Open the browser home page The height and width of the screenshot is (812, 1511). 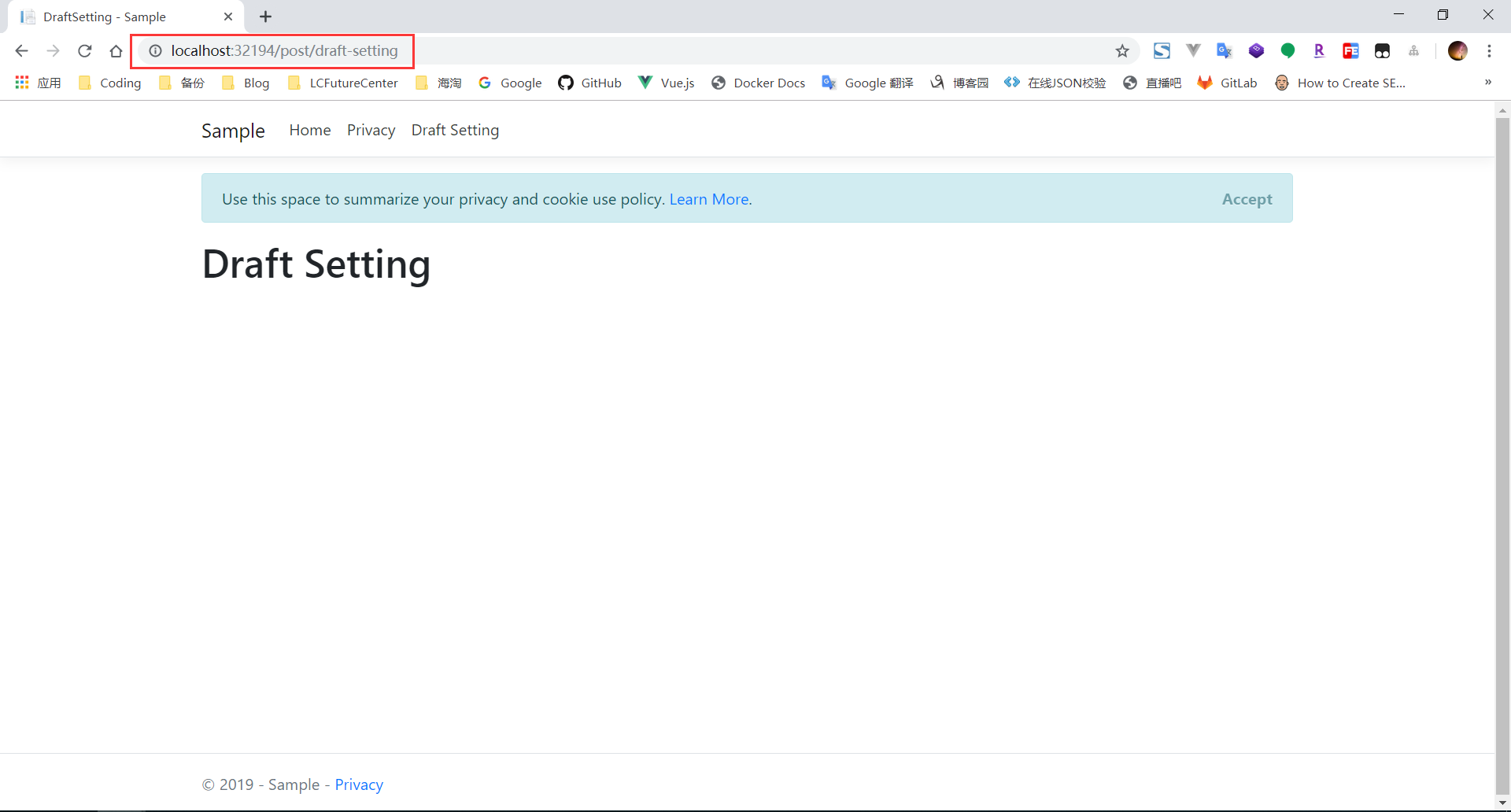coord(116,51)
